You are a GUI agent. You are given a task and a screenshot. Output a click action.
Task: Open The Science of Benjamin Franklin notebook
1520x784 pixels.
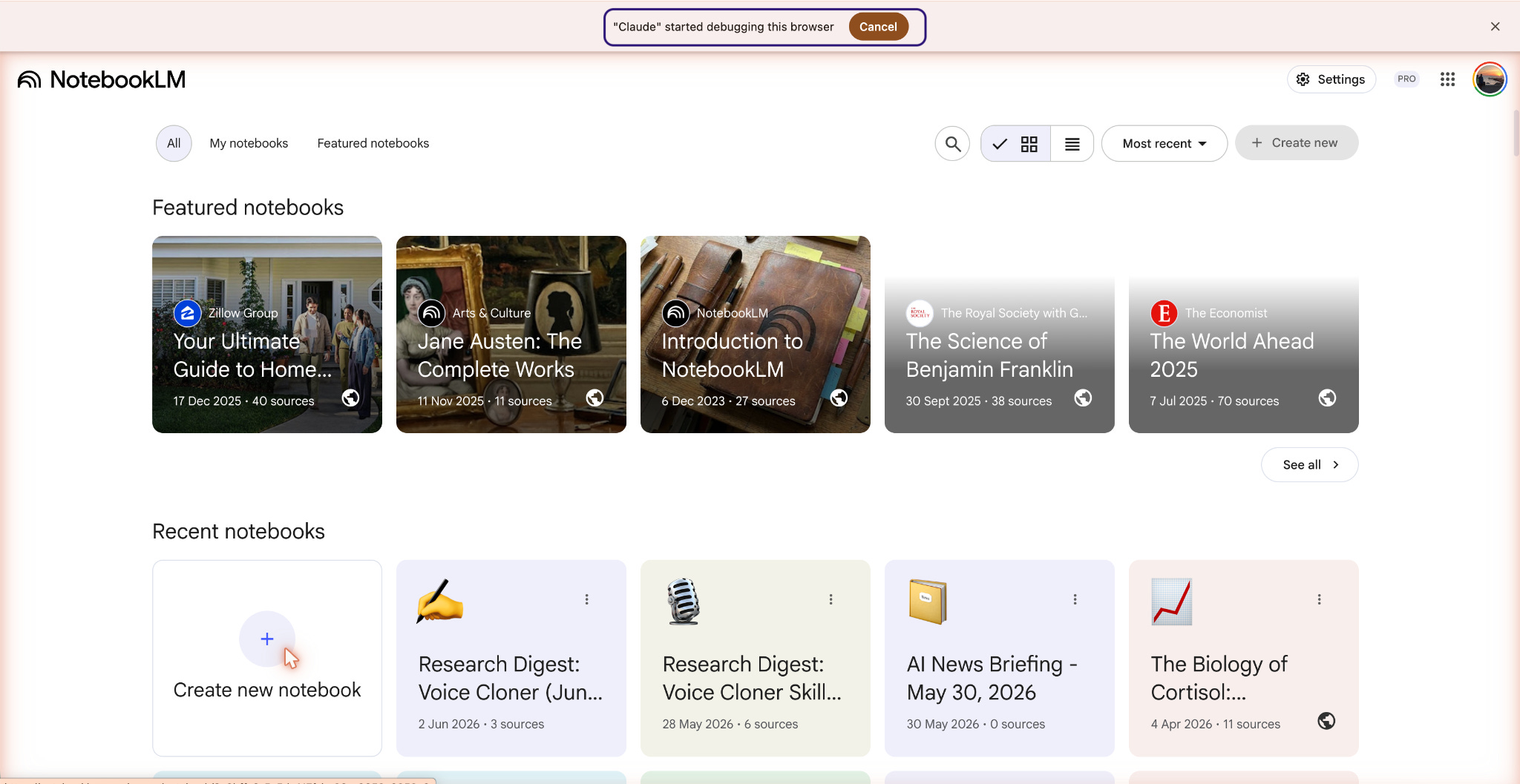point(1000,335)
